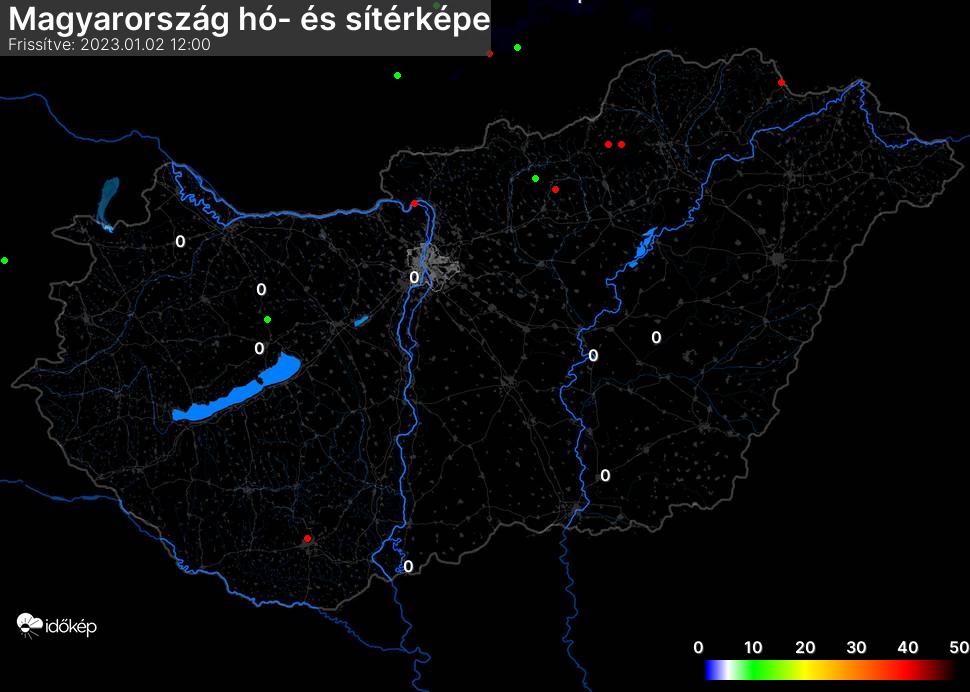Select the 0 value at the southern Danube border
Image resolution: width=970 pixels, height=692 pixels.
pyautogui.click(x=408, y=566)
